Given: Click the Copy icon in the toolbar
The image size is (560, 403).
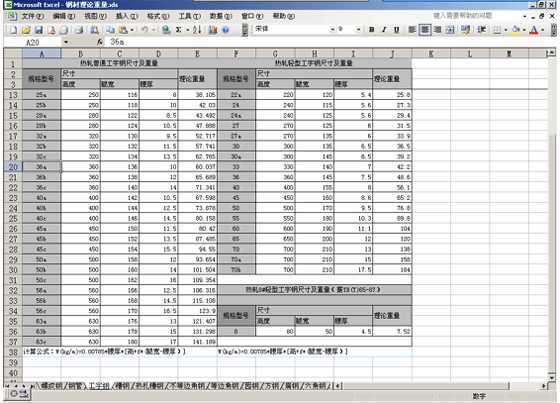Looking at the screenshot, I should point(110,30).
